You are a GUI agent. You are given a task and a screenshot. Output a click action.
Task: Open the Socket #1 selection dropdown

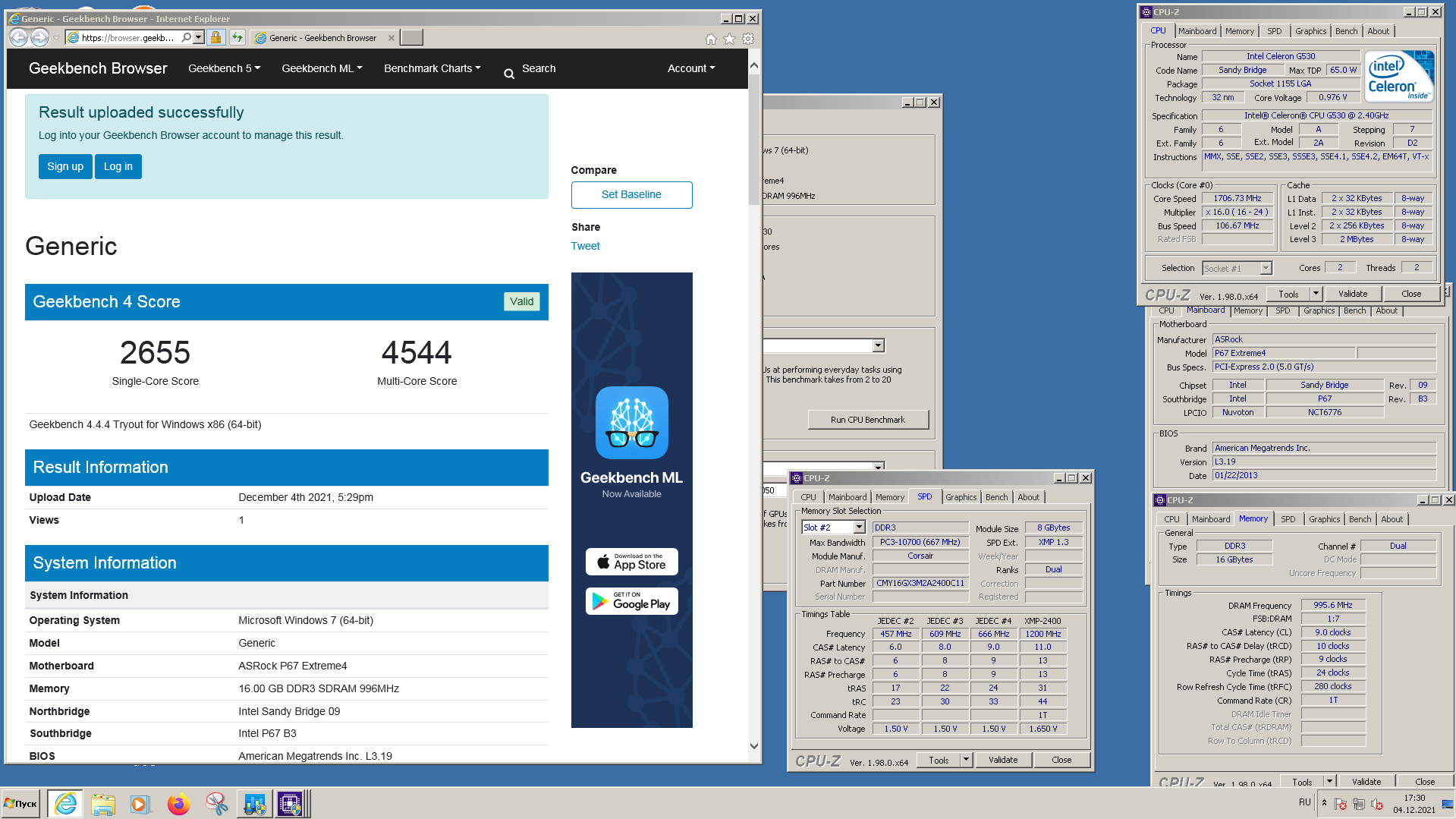point(1266,268)
